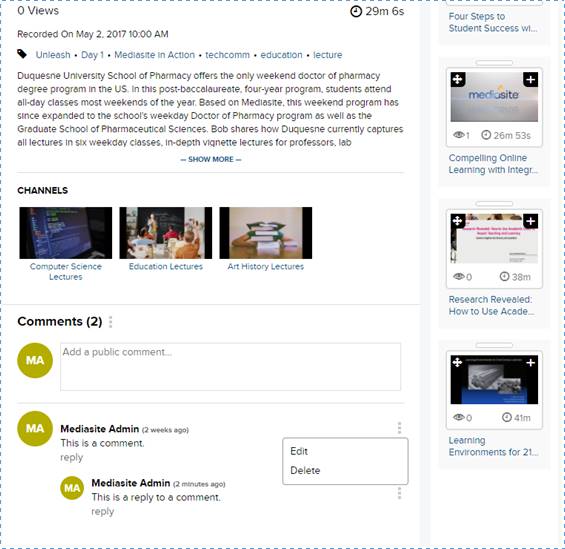Click the move icon on Compelling Online Learning thumbnail
Screen dimensions: 565x549
(x=458, y=80)
